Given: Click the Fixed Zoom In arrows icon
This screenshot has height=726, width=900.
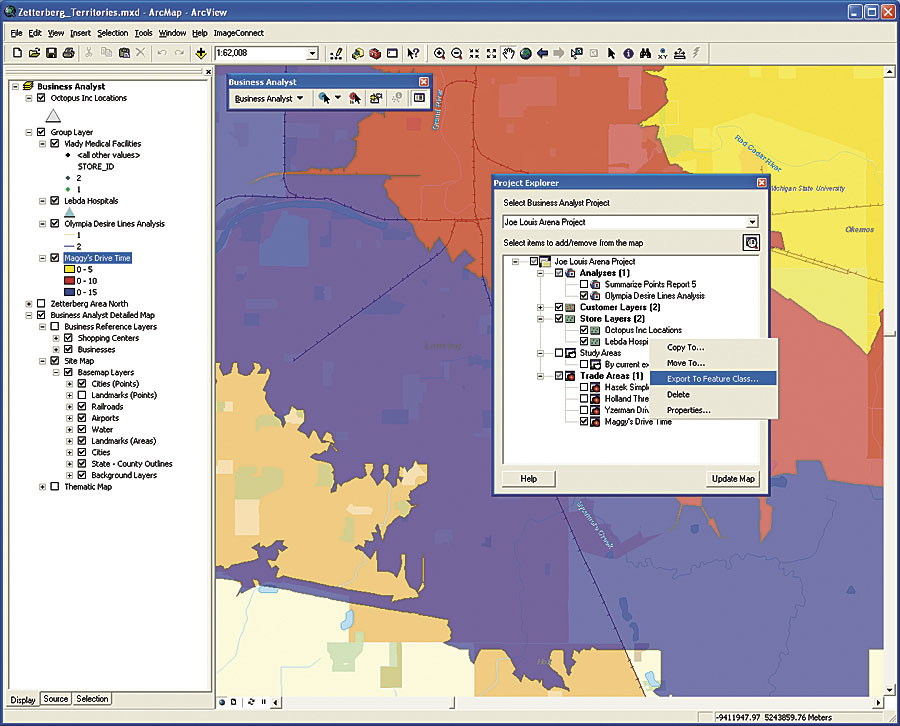Looking at the screenshot, I should click(x=474, y=53).
